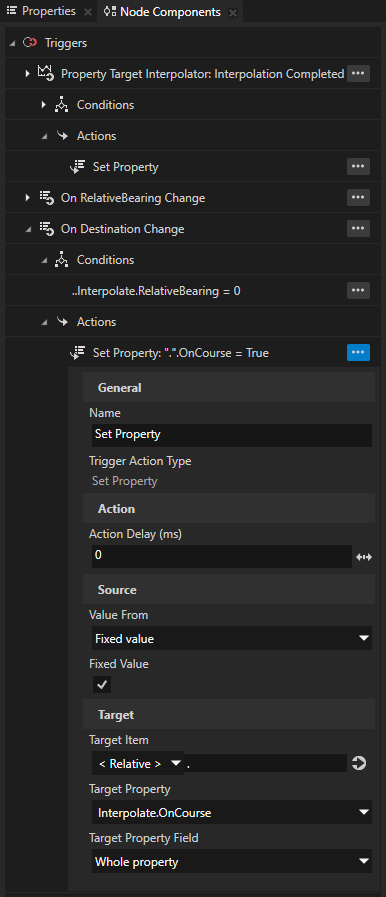Edit the Target Item path field

(x=265, y=763)
